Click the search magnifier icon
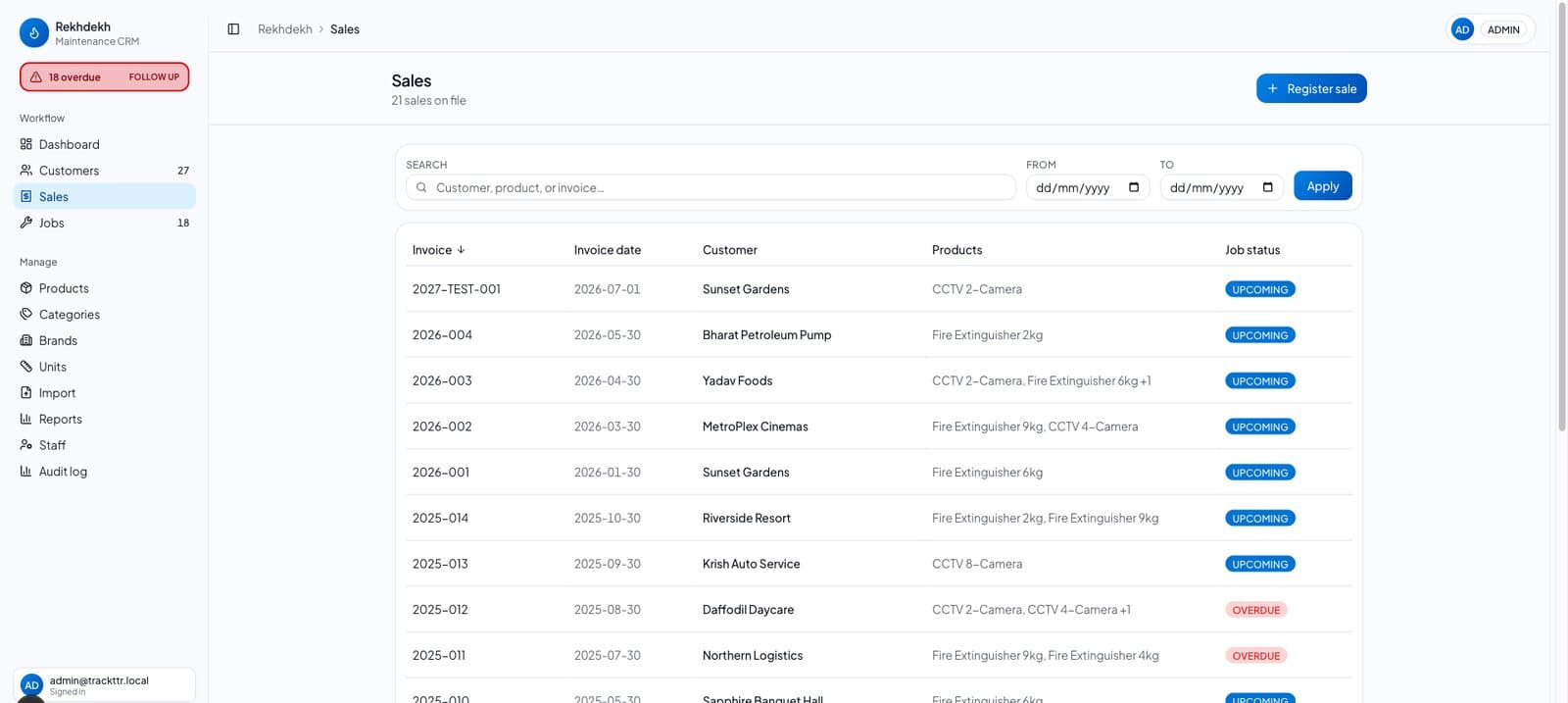The height and width of the screenshot is (703, 1568). click(x=421, y=187)
